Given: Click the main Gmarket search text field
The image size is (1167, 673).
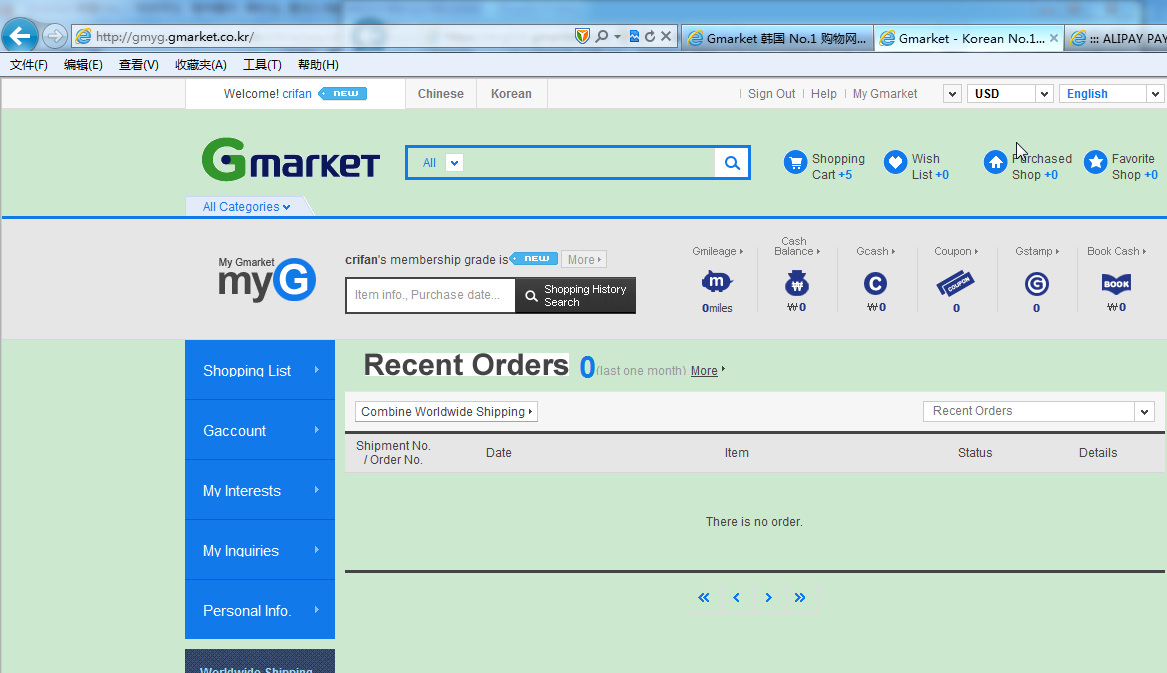Looking at the screenshot, I should (589, 163).
